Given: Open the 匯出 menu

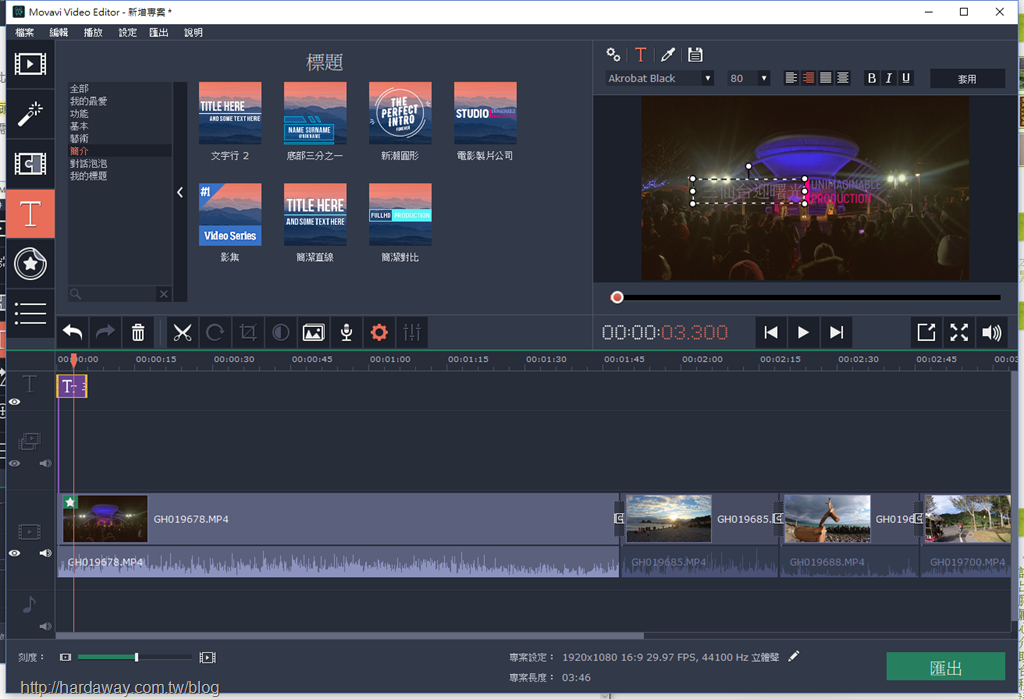Looking at the screenshot, I should pos(159,32).
